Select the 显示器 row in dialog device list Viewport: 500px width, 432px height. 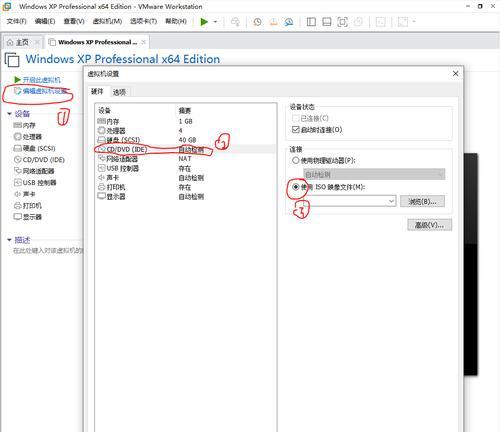pos(185,196)
